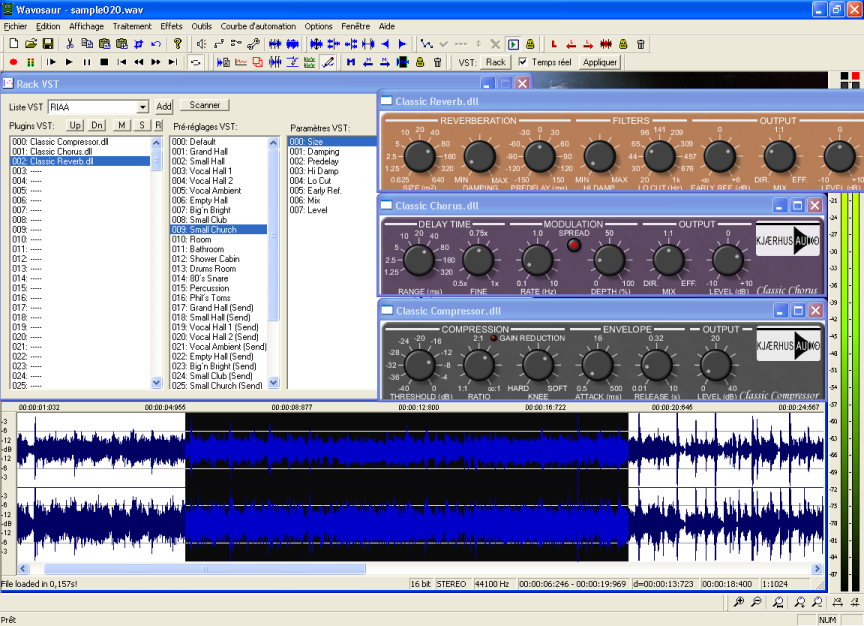The height and width of the screenshot is (626, 864).
Task: Open the Edition menu
Action: (x=48, y=26)
